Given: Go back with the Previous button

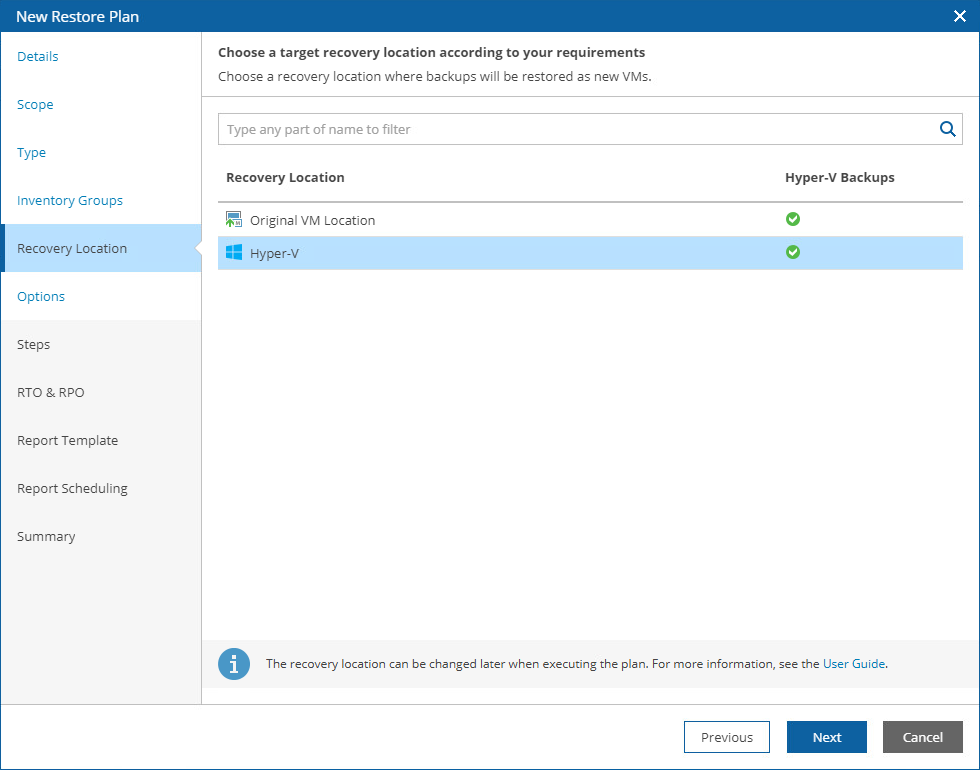Looking at the screenshot, I should [x=727, y=737].
